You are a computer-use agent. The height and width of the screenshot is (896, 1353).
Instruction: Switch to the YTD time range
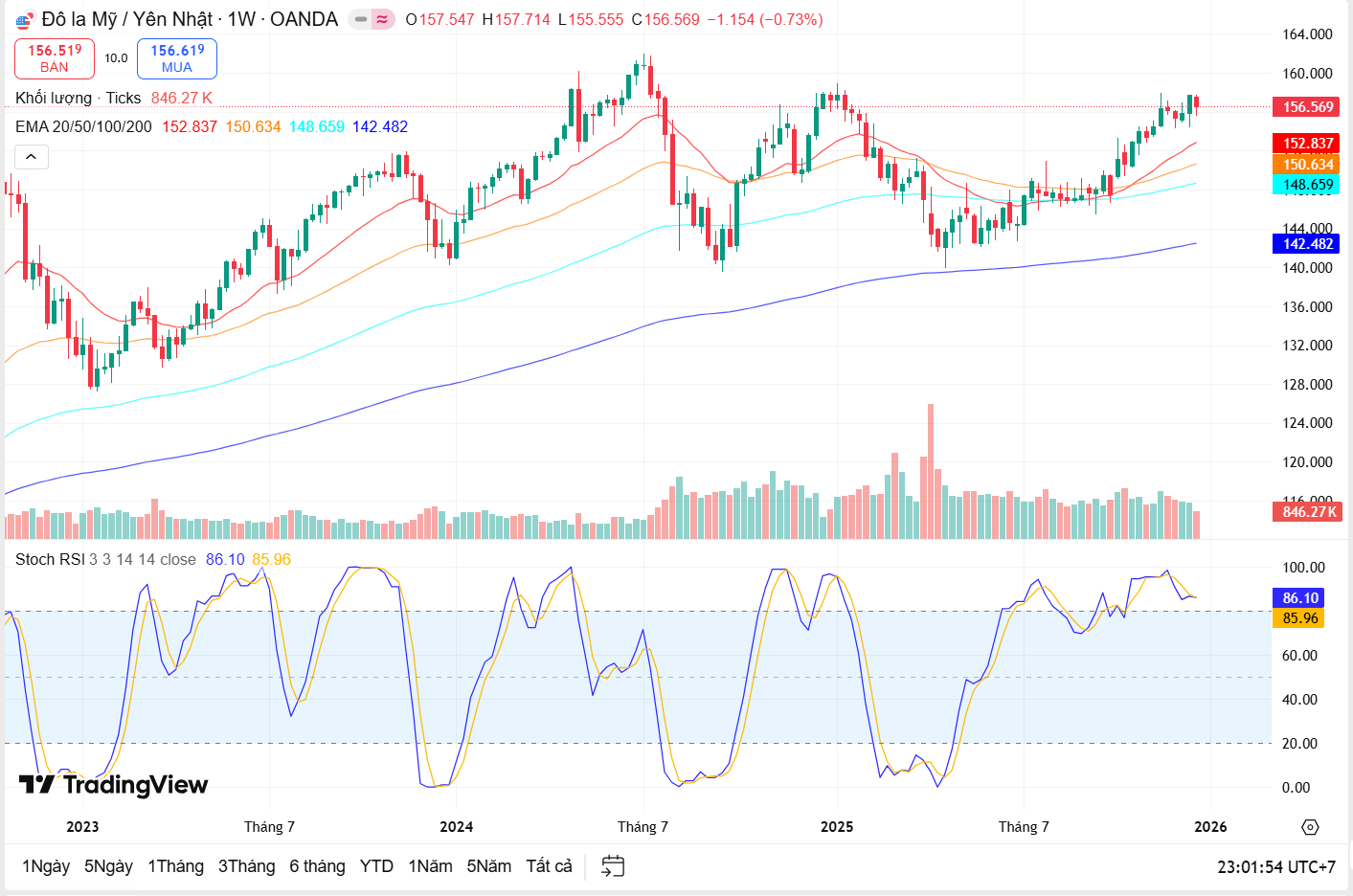pyautogui.click(x=376, y=866)
